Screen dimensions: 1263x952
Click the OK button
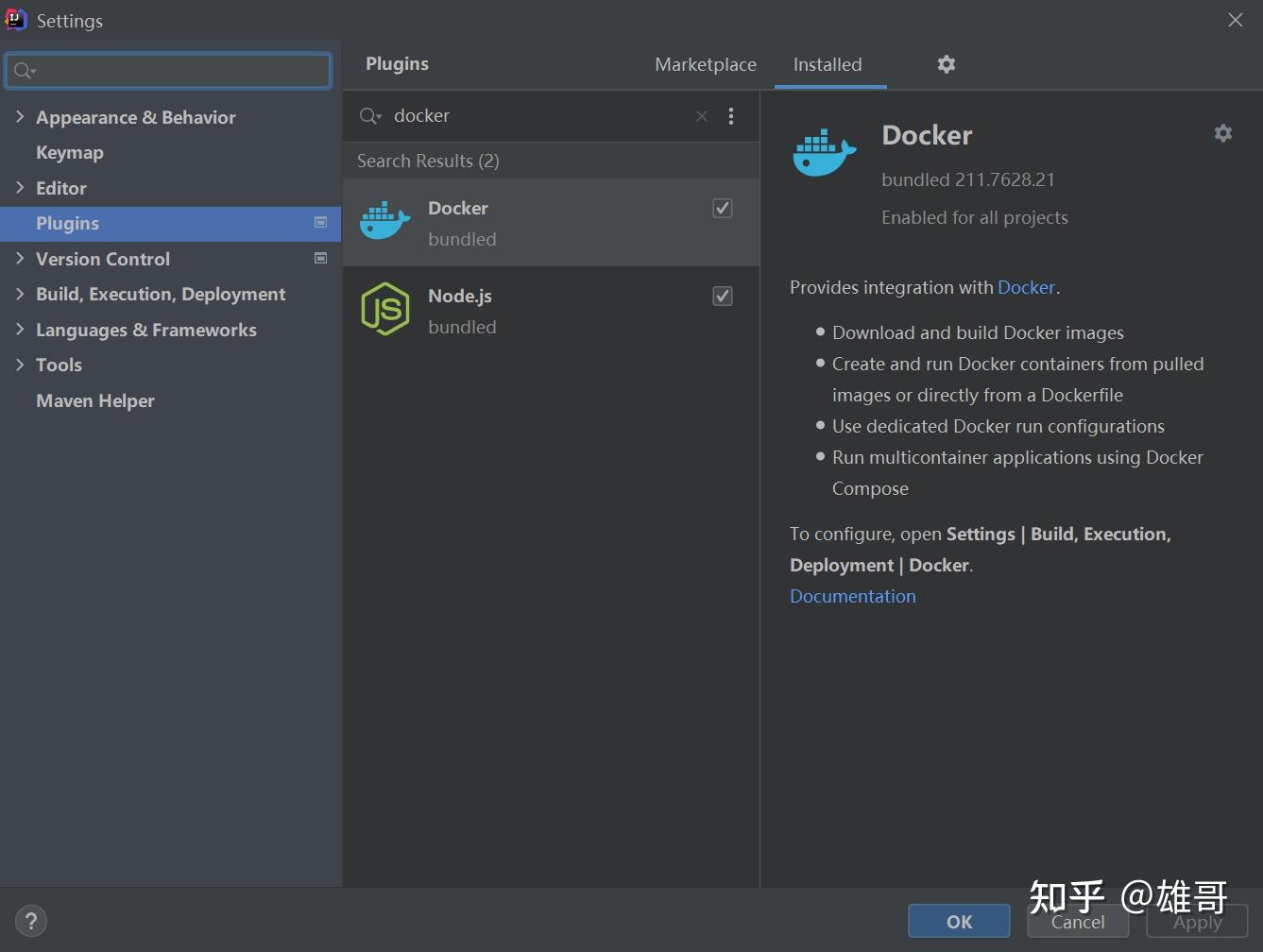click(x=958, y=921)
